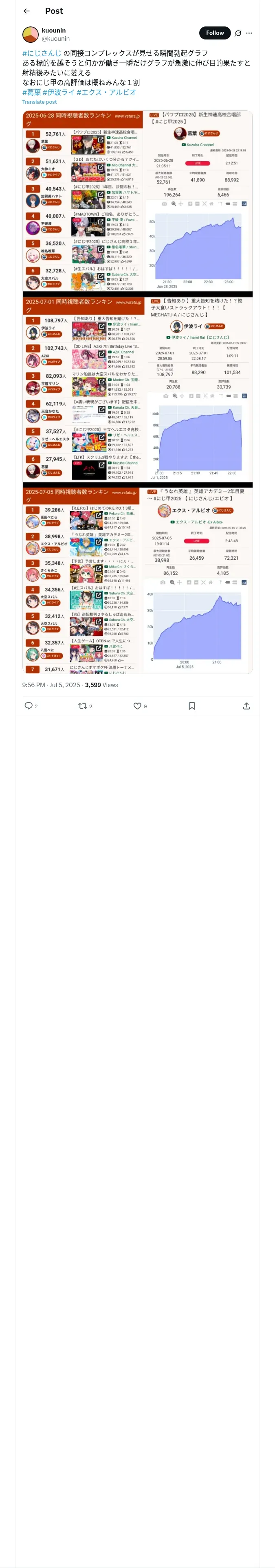The width and height of the screenshot is (275, 1568).
Task: Follow the kuounin account
Action: 215,33
